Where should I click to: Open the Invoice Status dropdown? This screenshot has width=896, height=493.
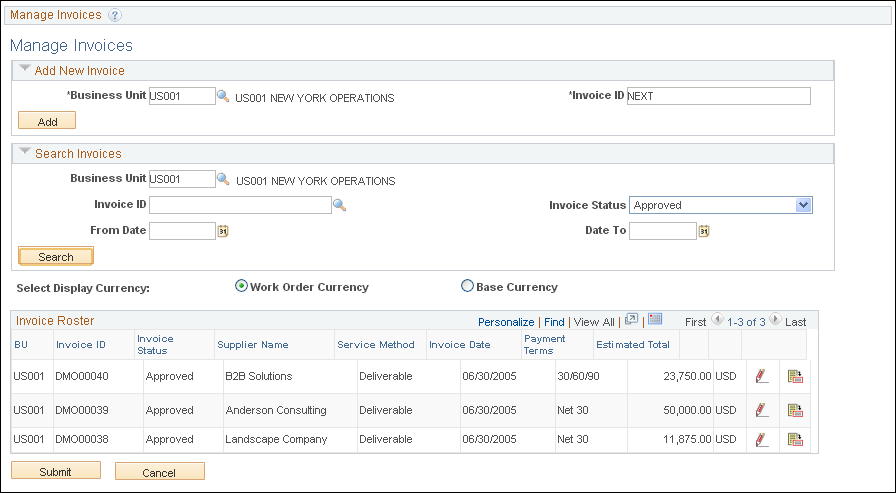(721, 205)
